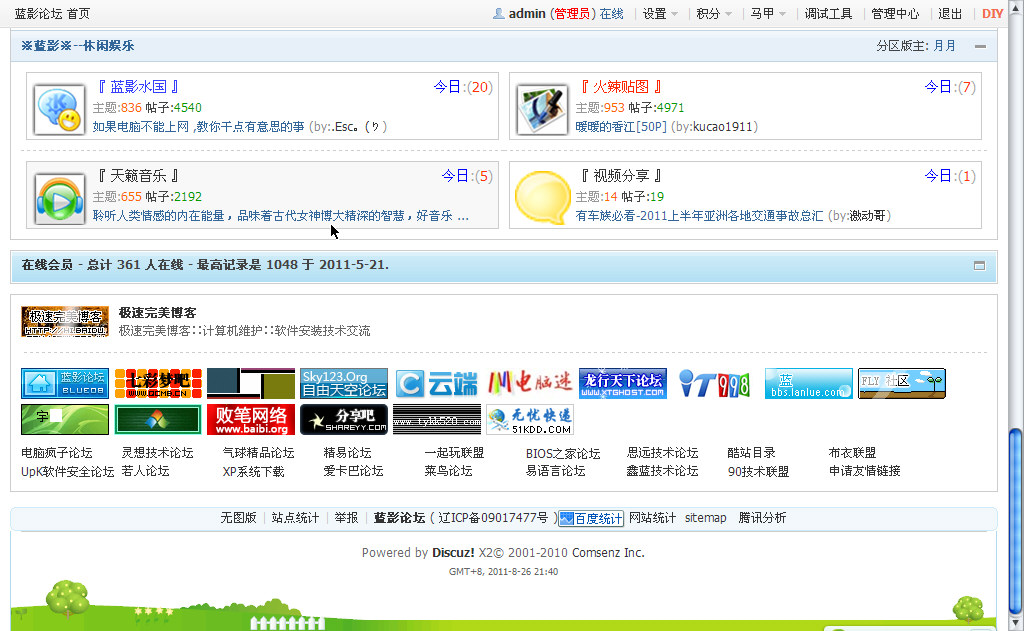
Task: Click the admin user avatar icon
Action: (x=498, y=13)
